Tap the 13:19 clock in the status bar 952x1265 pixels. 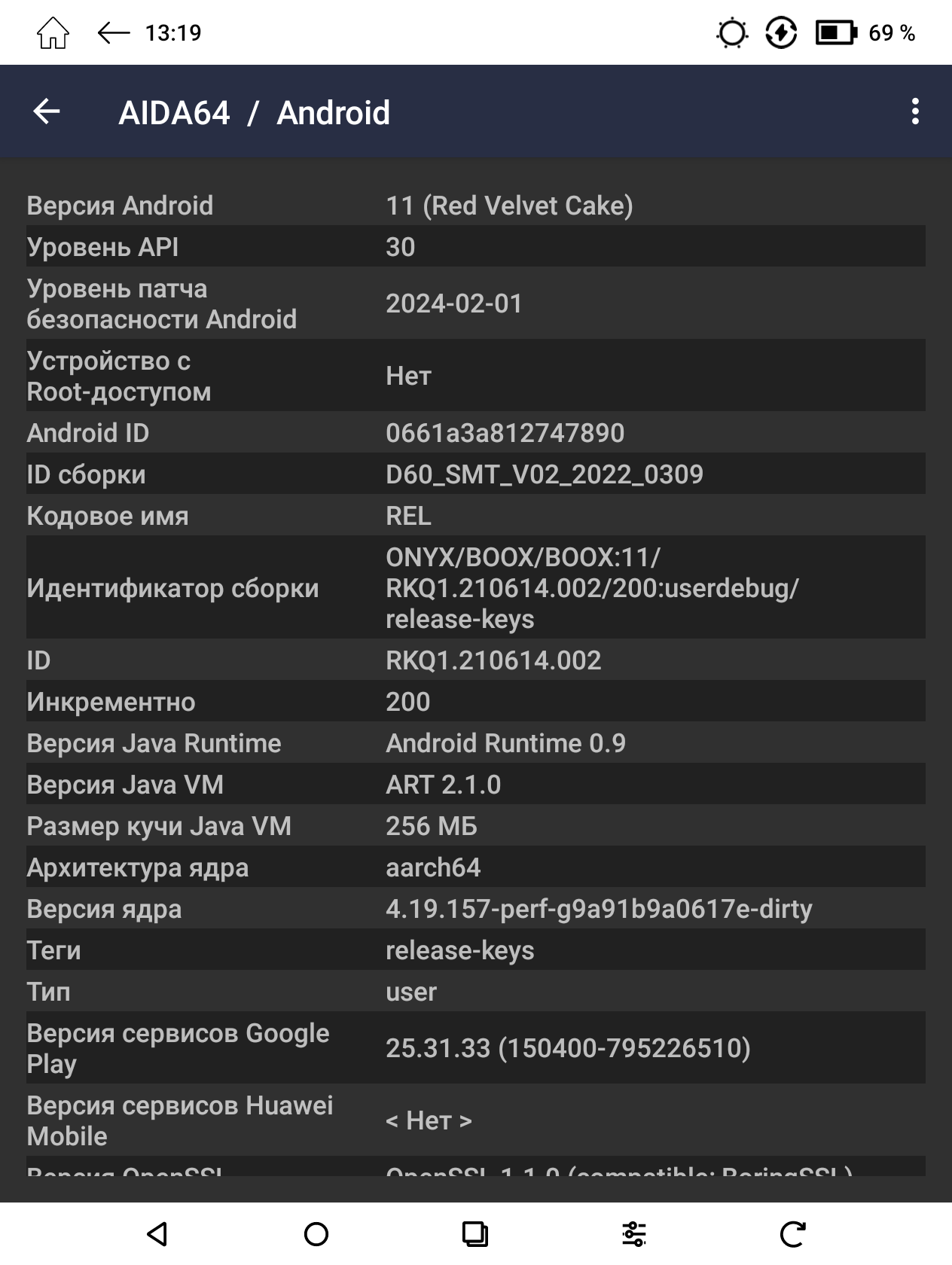click(173, 33)
